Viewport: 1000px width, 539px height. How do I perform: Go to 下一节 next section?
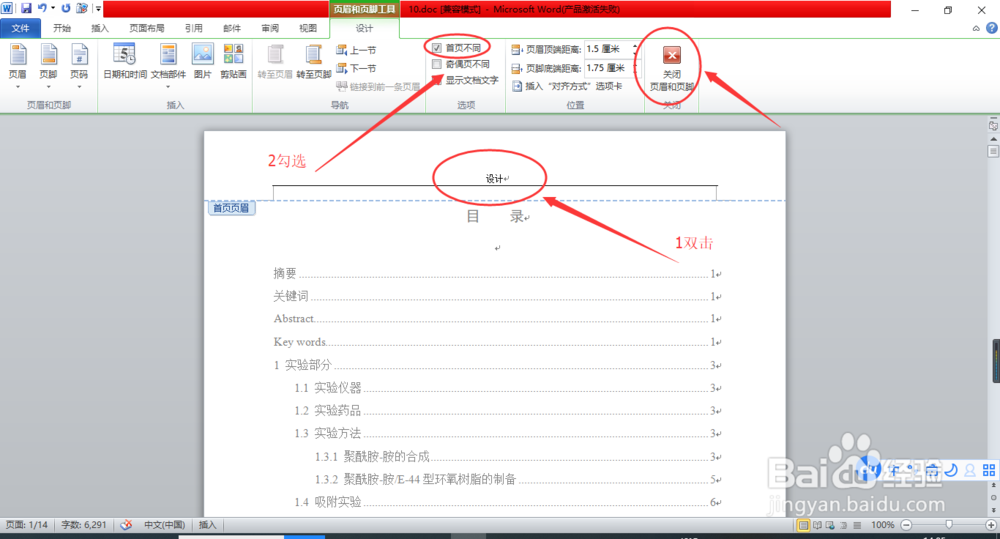click(x=357, y=68)
